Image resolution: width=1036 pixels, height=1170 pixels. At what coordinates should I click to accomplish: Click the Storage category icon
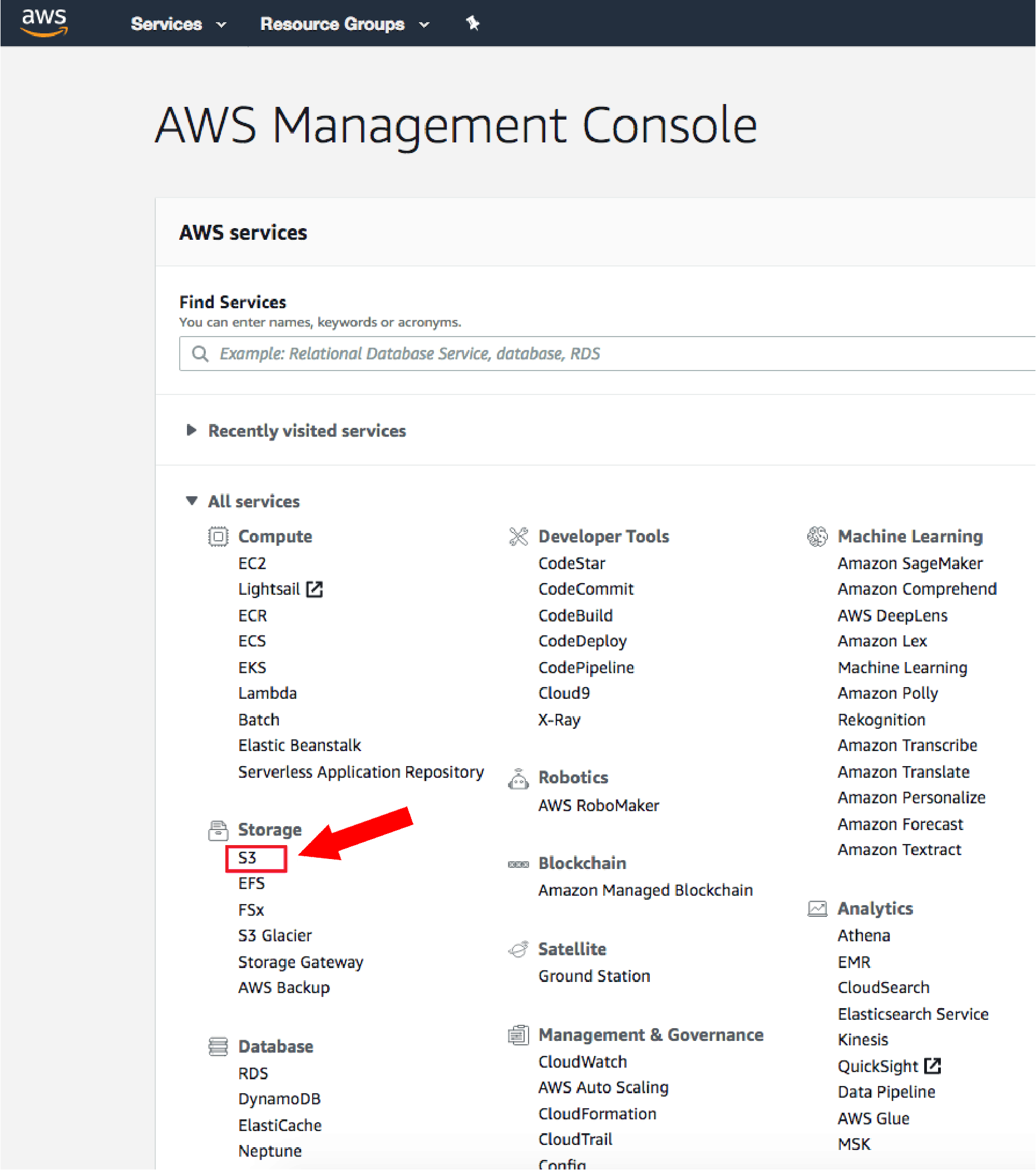click(x=218, y=831)
